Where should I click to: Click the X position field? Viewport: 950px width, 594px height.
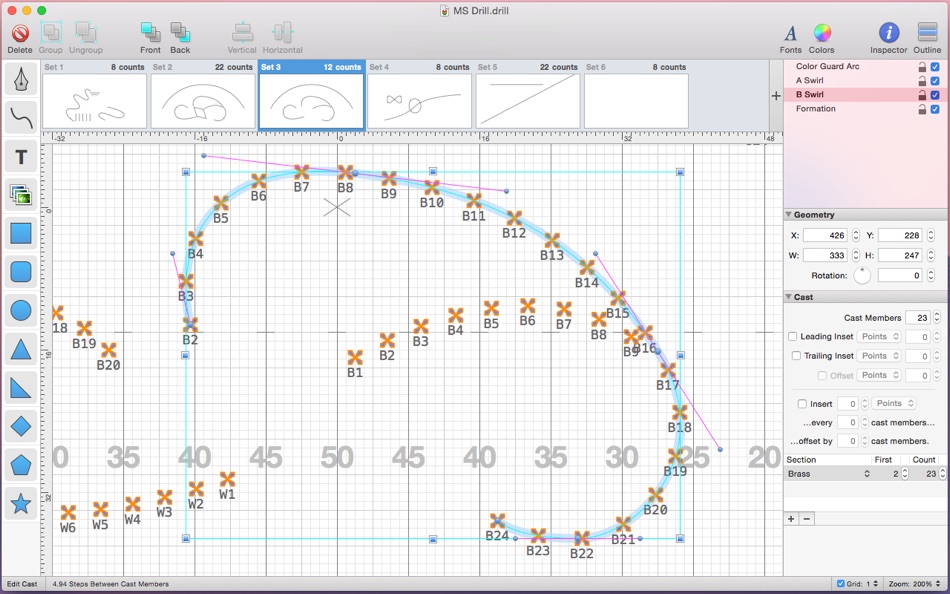click(825, 235)
